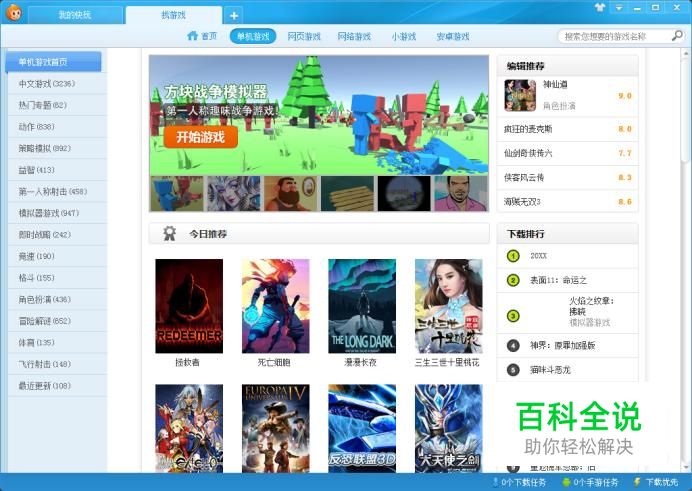Switch to 找游戏 tab
Viewport: 692px width, 491px height.
[x=173, y=15]
